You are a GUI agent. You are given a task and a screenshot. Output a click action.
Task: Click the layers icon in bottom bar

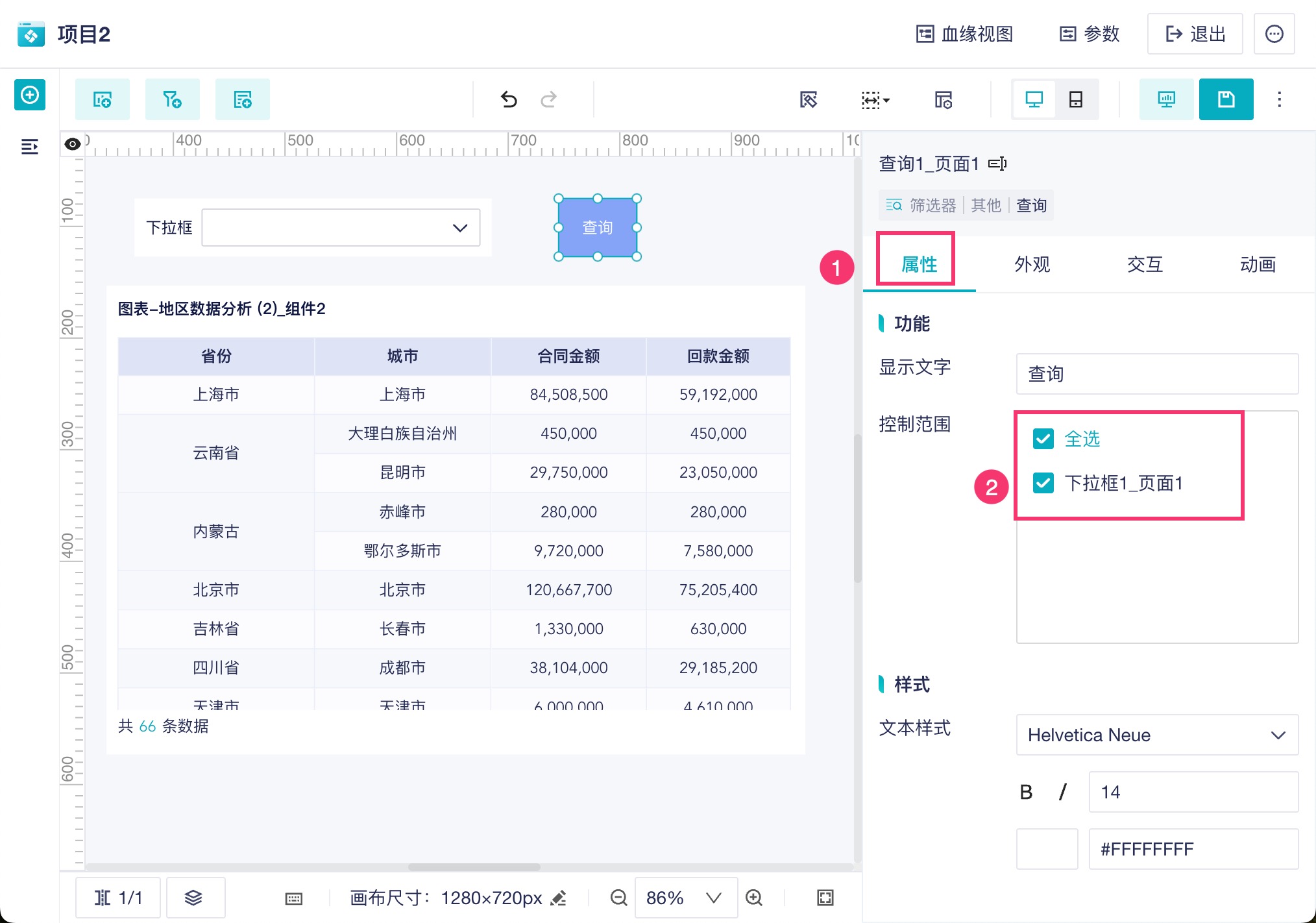[x=194, y=898]
